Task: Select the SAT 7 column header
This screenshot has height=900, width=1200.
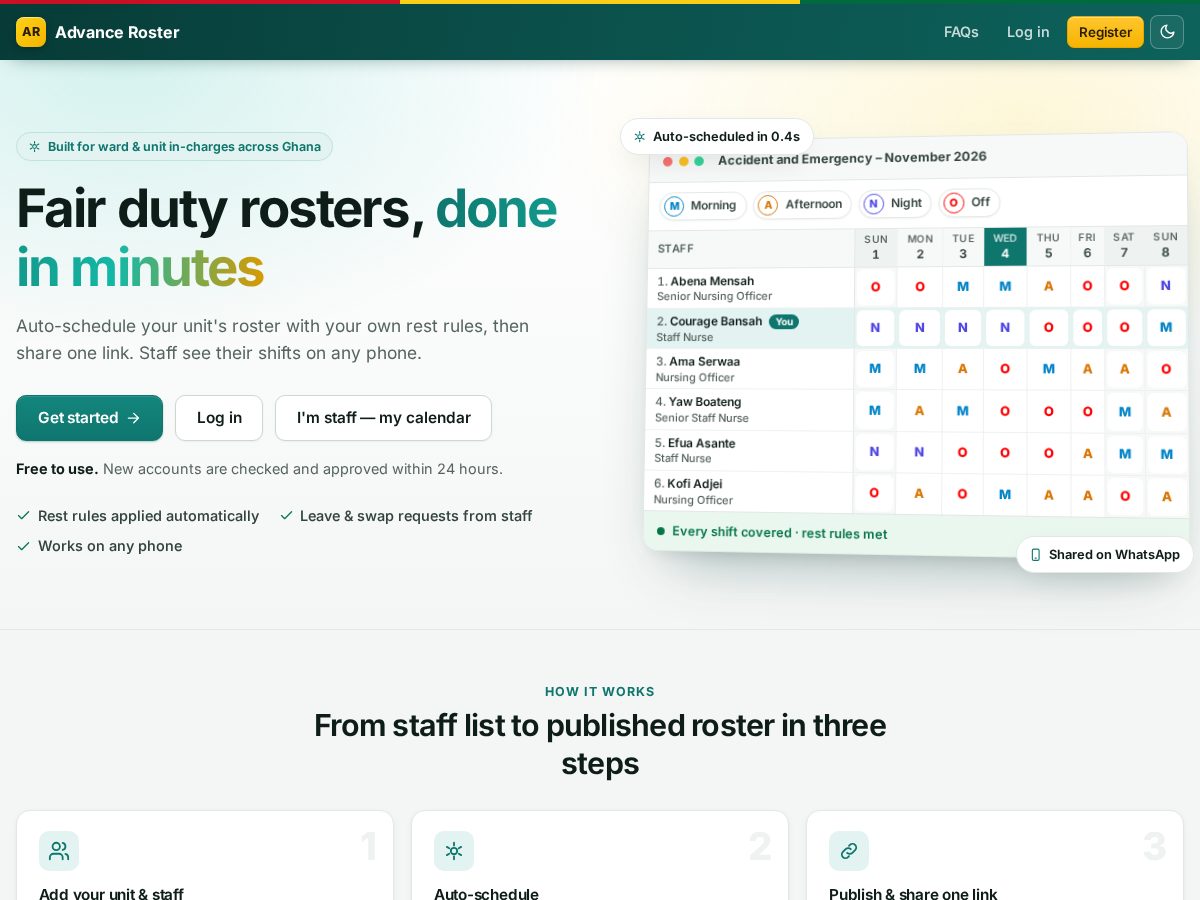Action: click(1124, 245)
